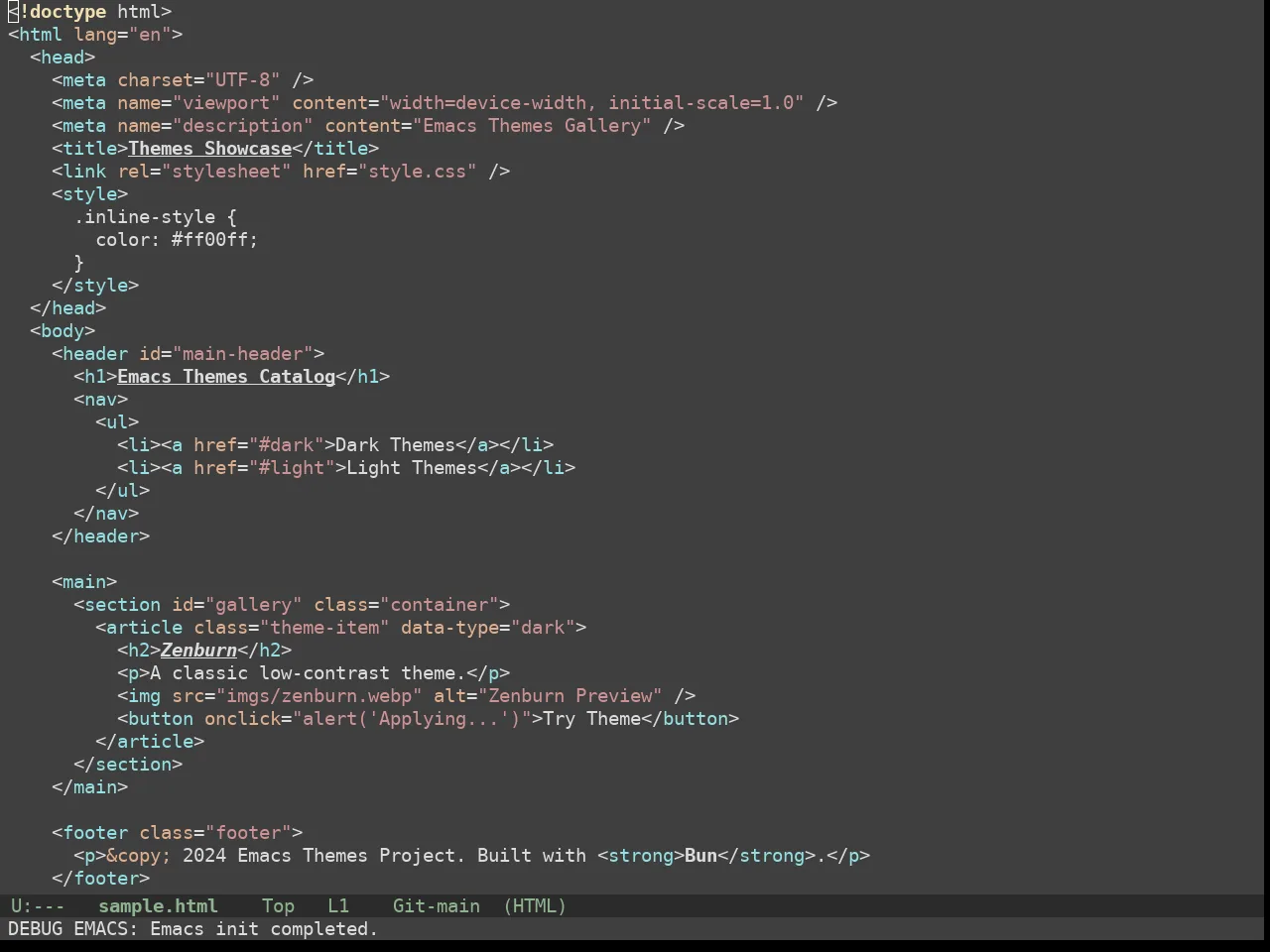The height and width of the screenshot is (952, 1270).
Task: Click the sample.html buffer name in mode line
Action: [x=158, y=905]
